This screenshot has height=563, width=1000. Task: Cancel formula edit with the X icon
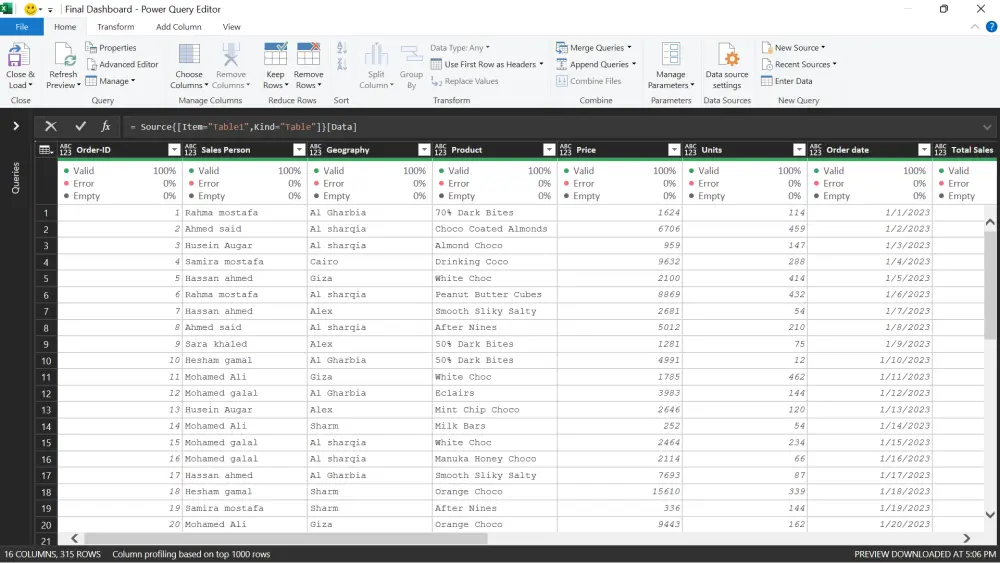(x=50, y=126)
